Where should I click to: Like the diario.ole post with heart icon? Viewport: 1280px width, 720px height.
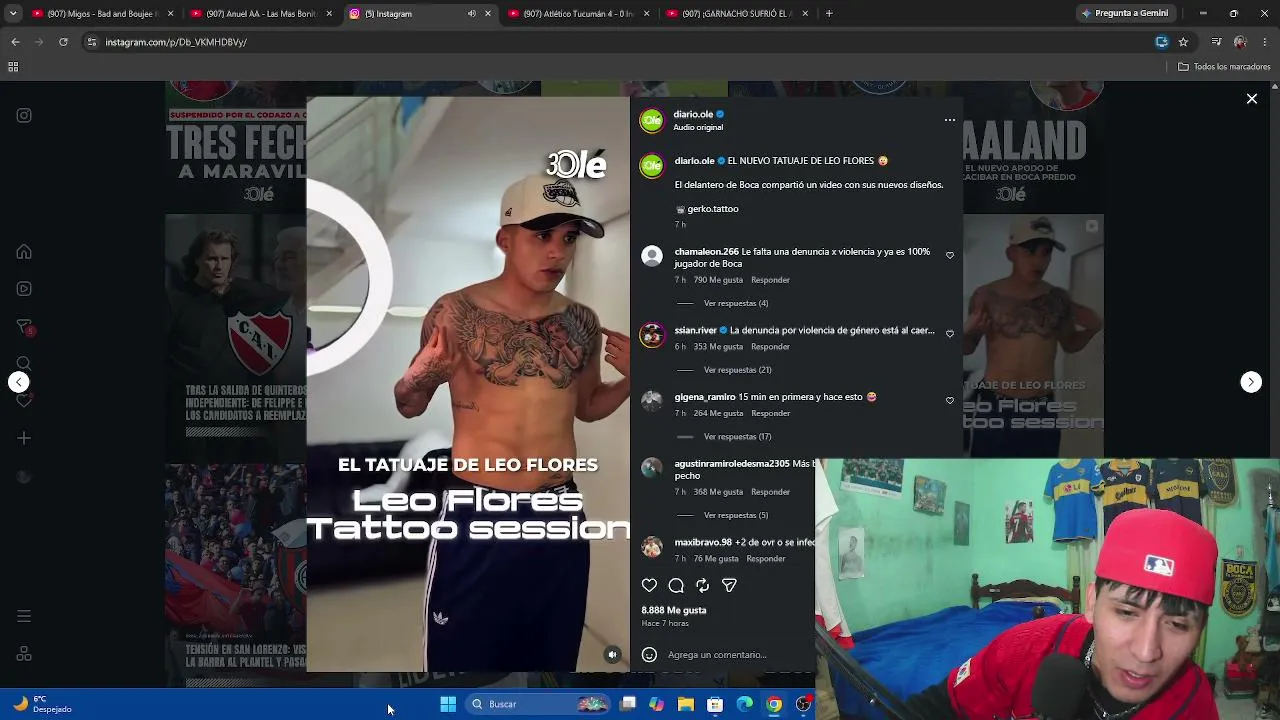click(649, 586)
